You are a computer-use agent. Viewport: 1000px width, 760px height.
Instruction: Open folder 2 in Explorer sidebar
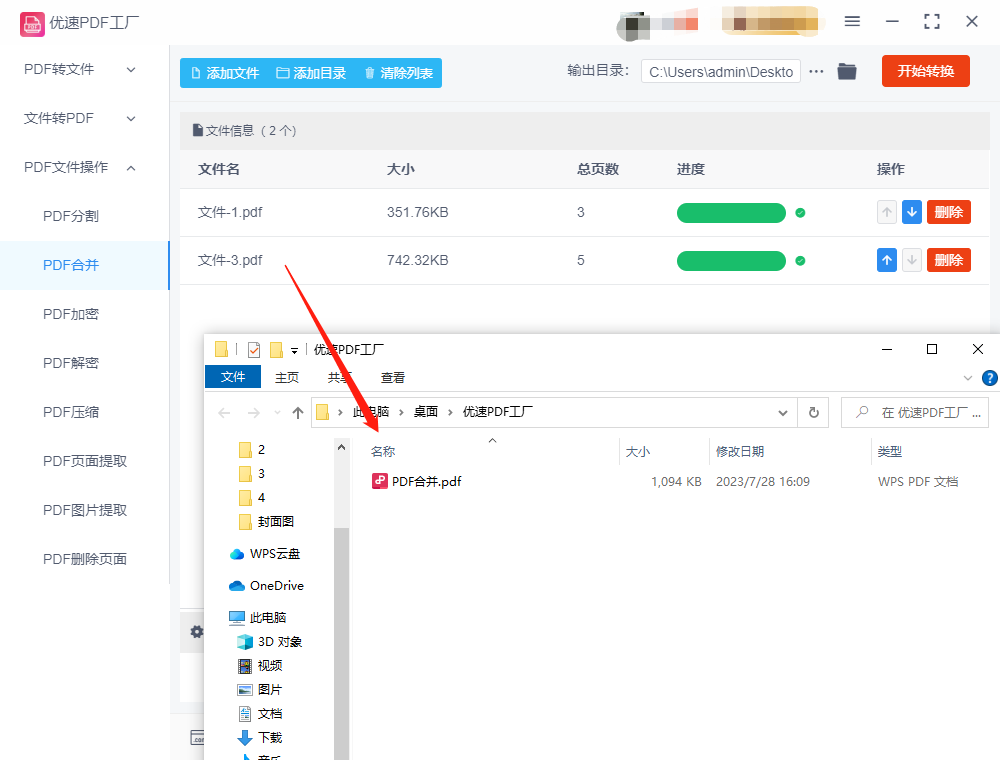(x=252, y=450)
